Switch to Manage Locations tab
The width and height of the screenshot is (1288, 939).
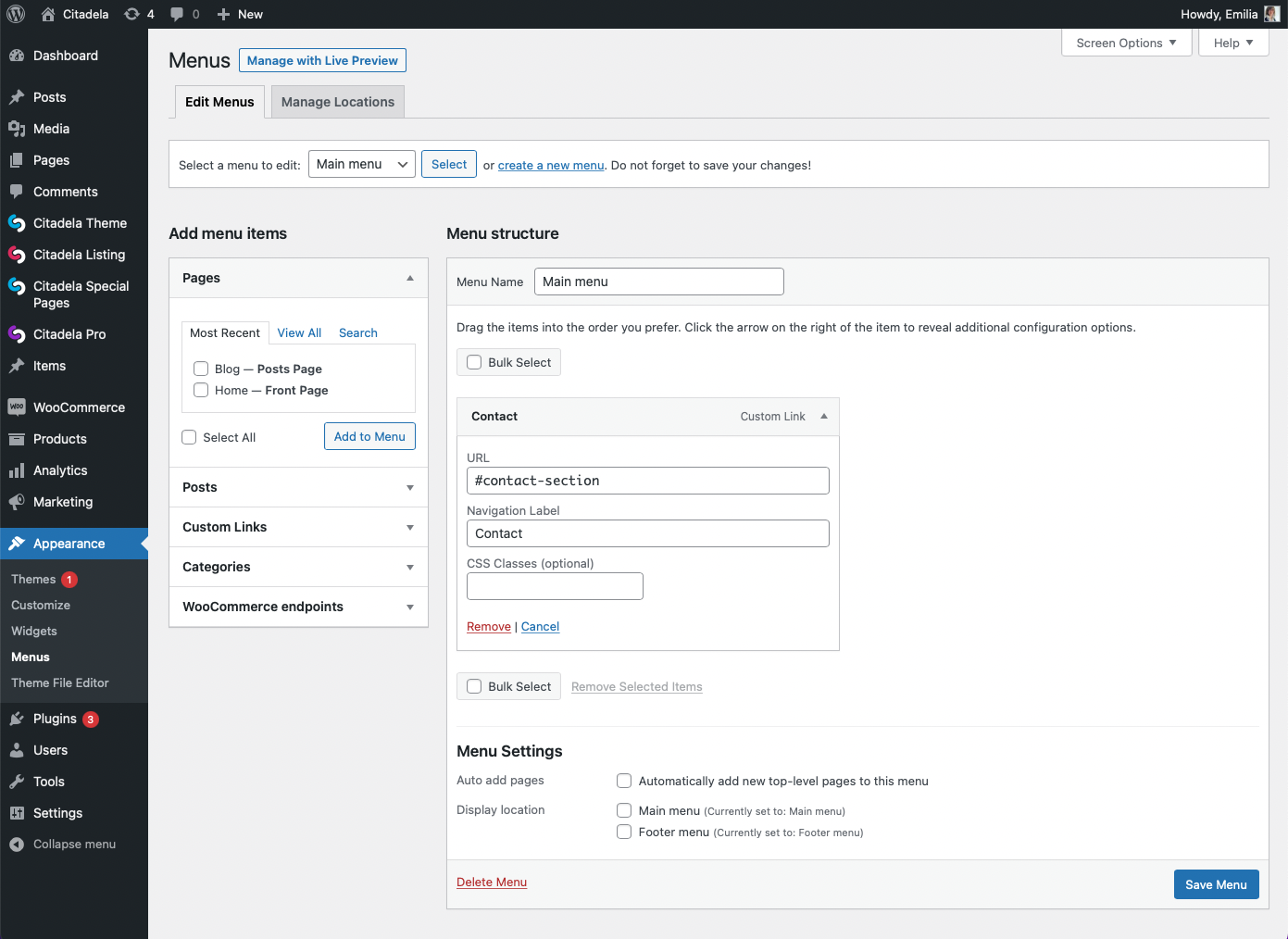click(x=338, y=102)
